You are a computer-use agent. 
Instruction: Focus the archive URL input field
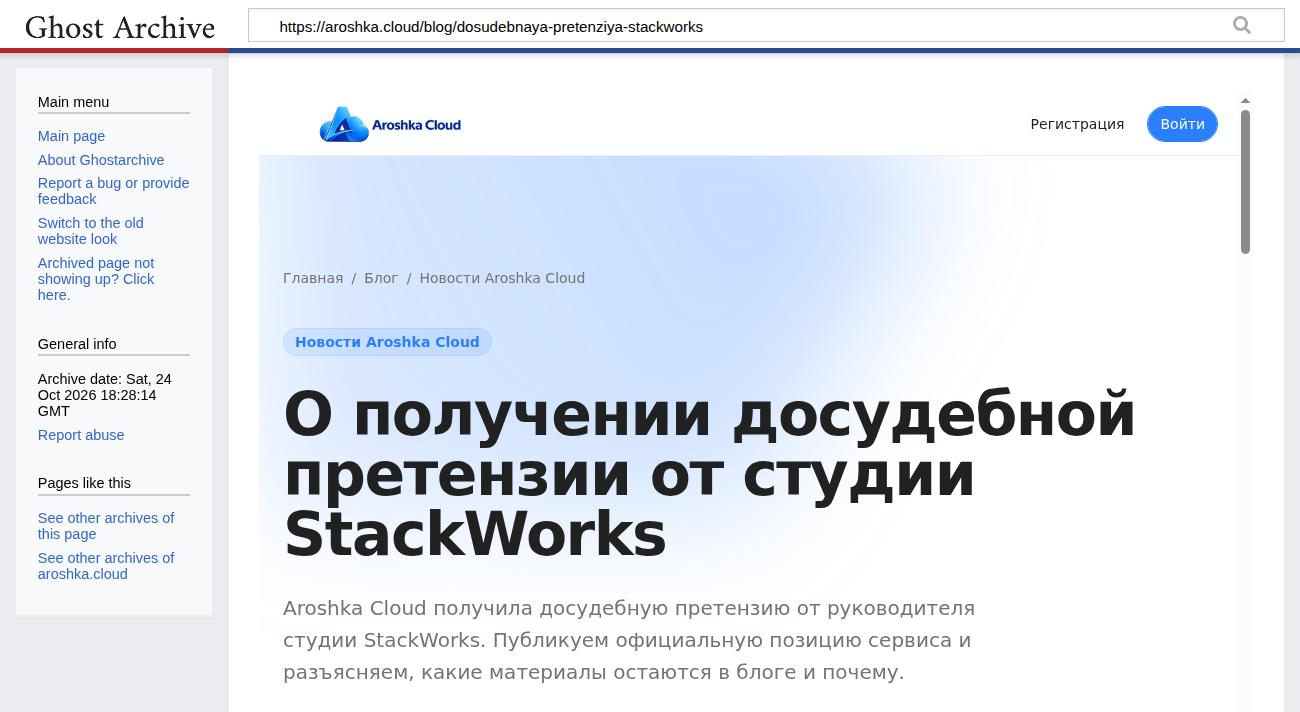[766, 26]
